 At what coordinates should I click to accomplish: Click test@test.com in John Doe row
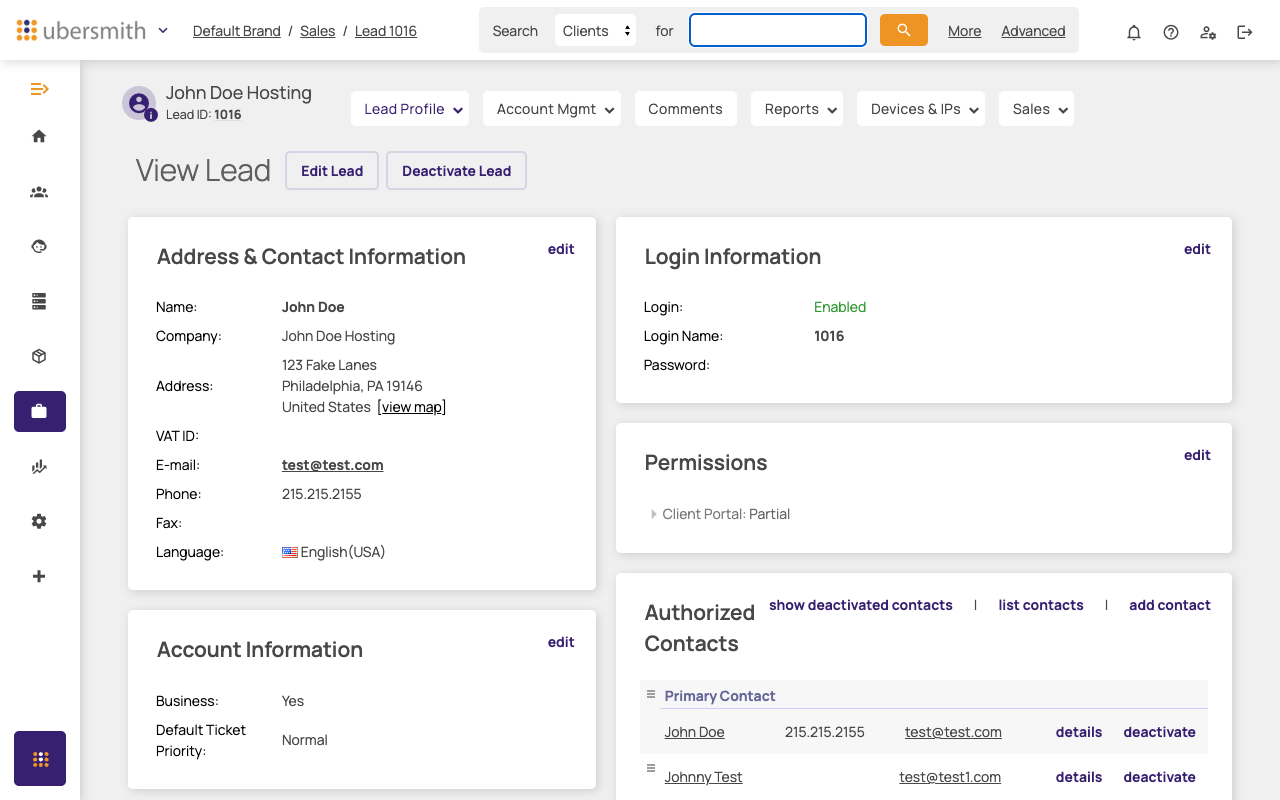[x=953, y=732]
